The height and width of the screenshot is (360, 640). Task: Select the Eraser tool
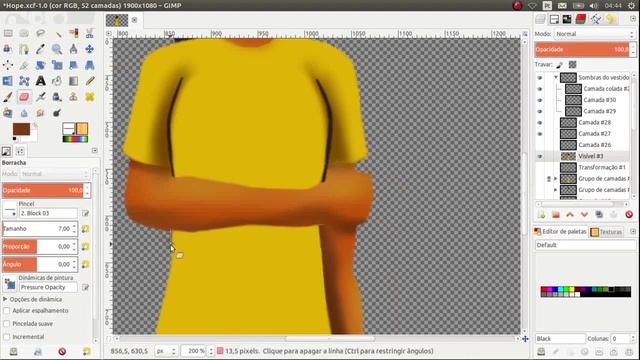pos(24,97)
